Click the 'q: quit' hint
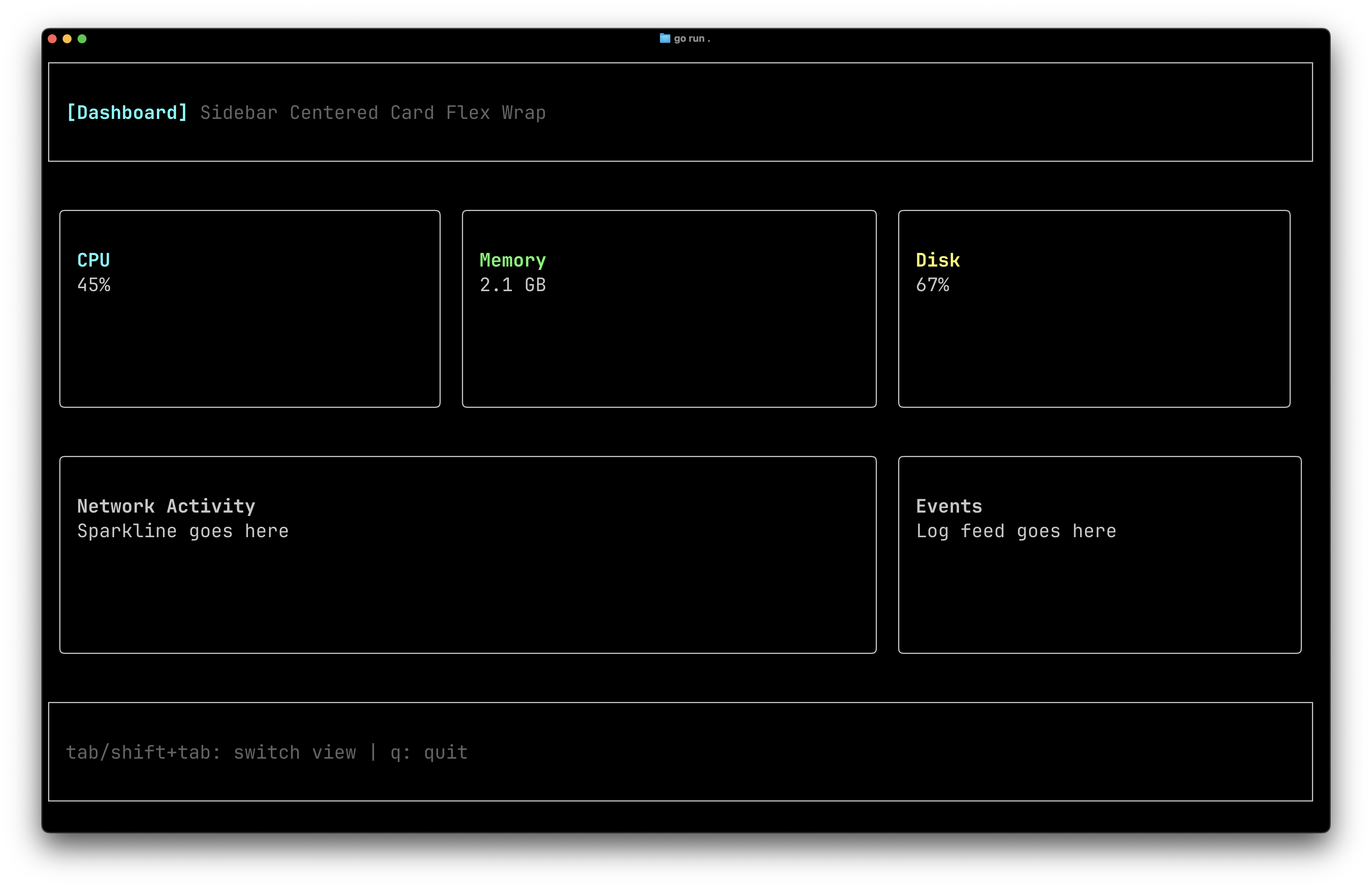The image size is (1372, 888). [429, 752]
